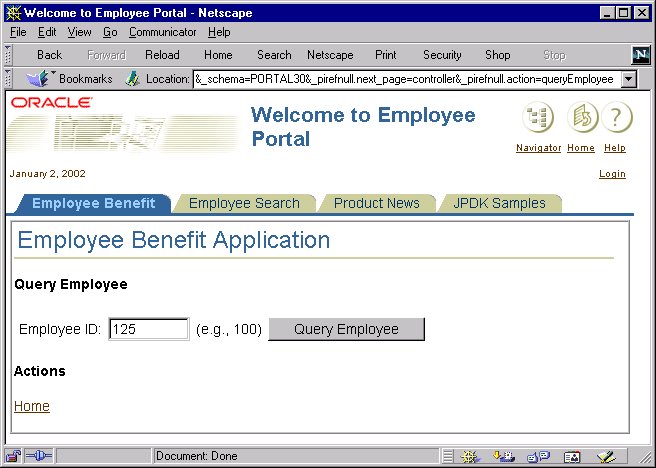Click the Netscape N logo icon

pyautogui.click(x=641, y=55)
